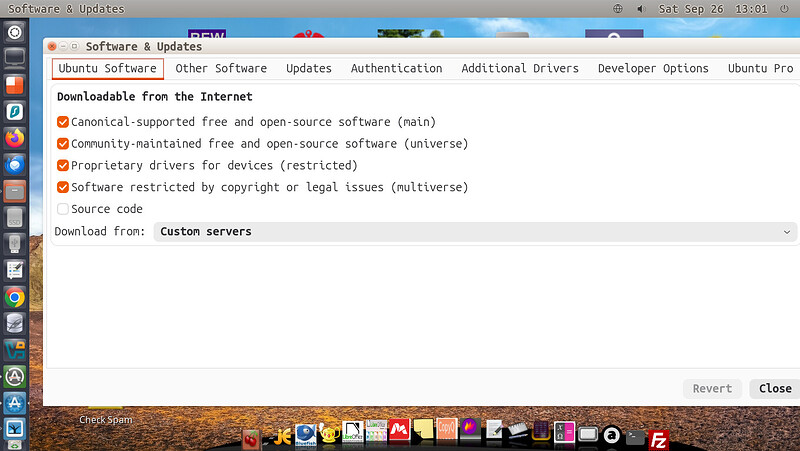Open the database disk icon in left dock
Screen dimensions: 800x451
pyautogui.click(x=15, y=324)
